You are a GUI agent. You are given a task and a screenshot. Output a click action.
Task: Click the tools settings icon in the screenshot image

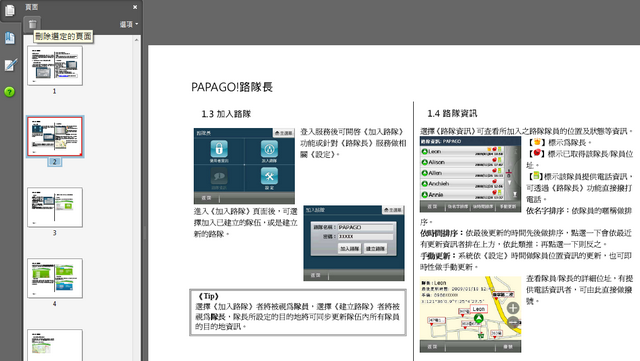[269, 176]
